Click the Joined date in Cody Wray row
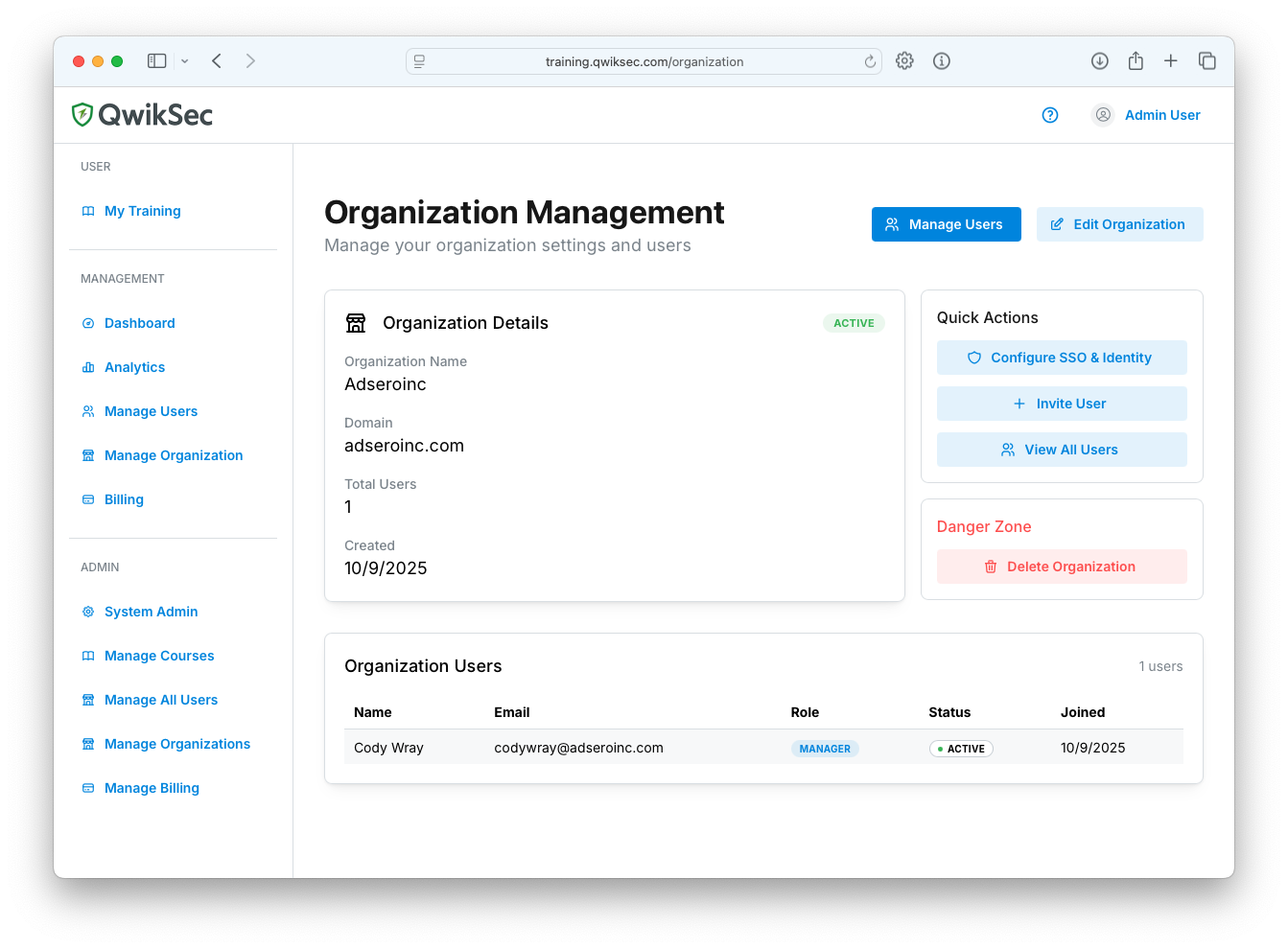 point(1093,748)
